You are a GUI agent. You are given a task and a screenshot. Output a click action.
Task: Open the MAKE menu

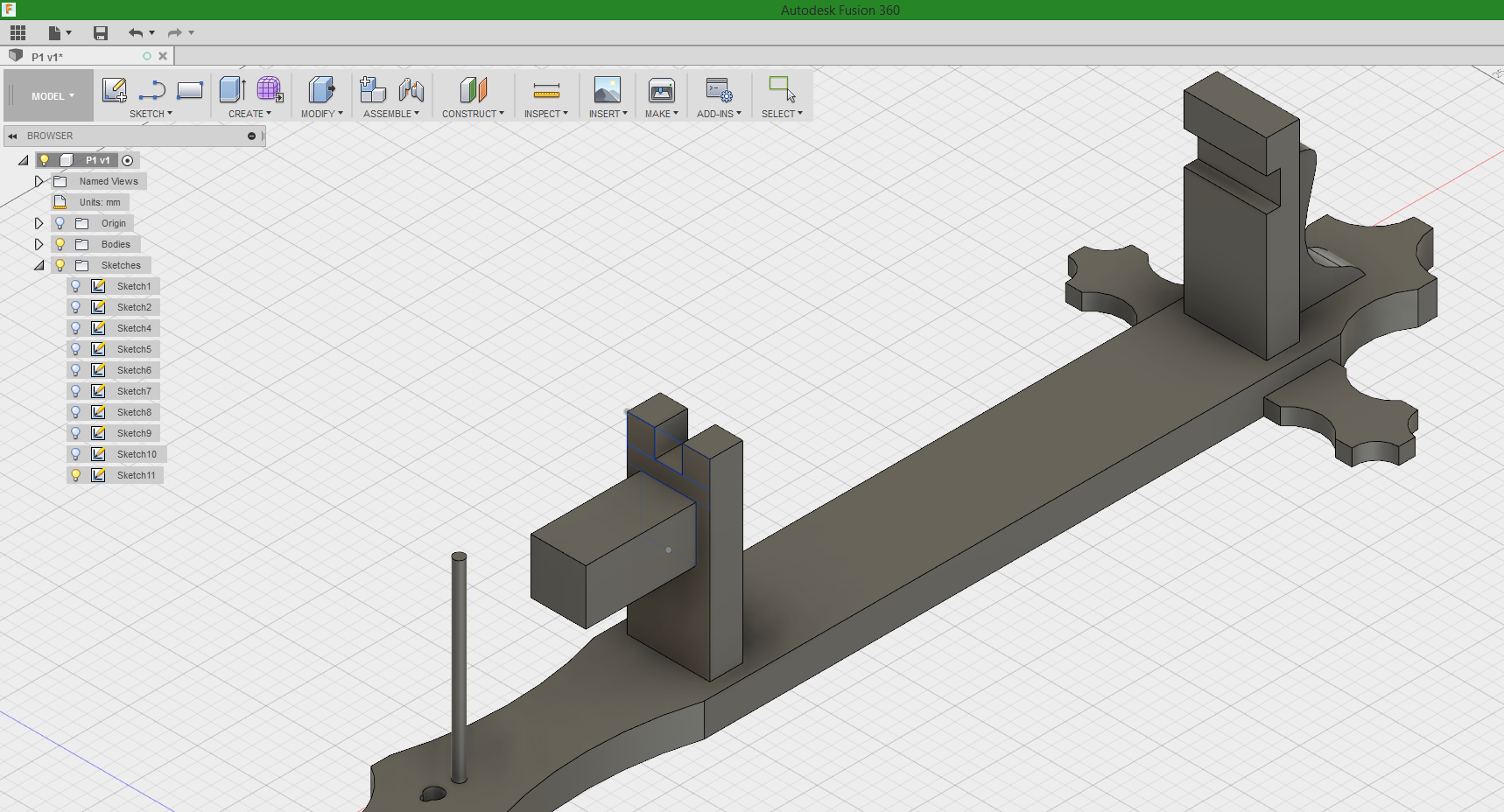point(662,114)
